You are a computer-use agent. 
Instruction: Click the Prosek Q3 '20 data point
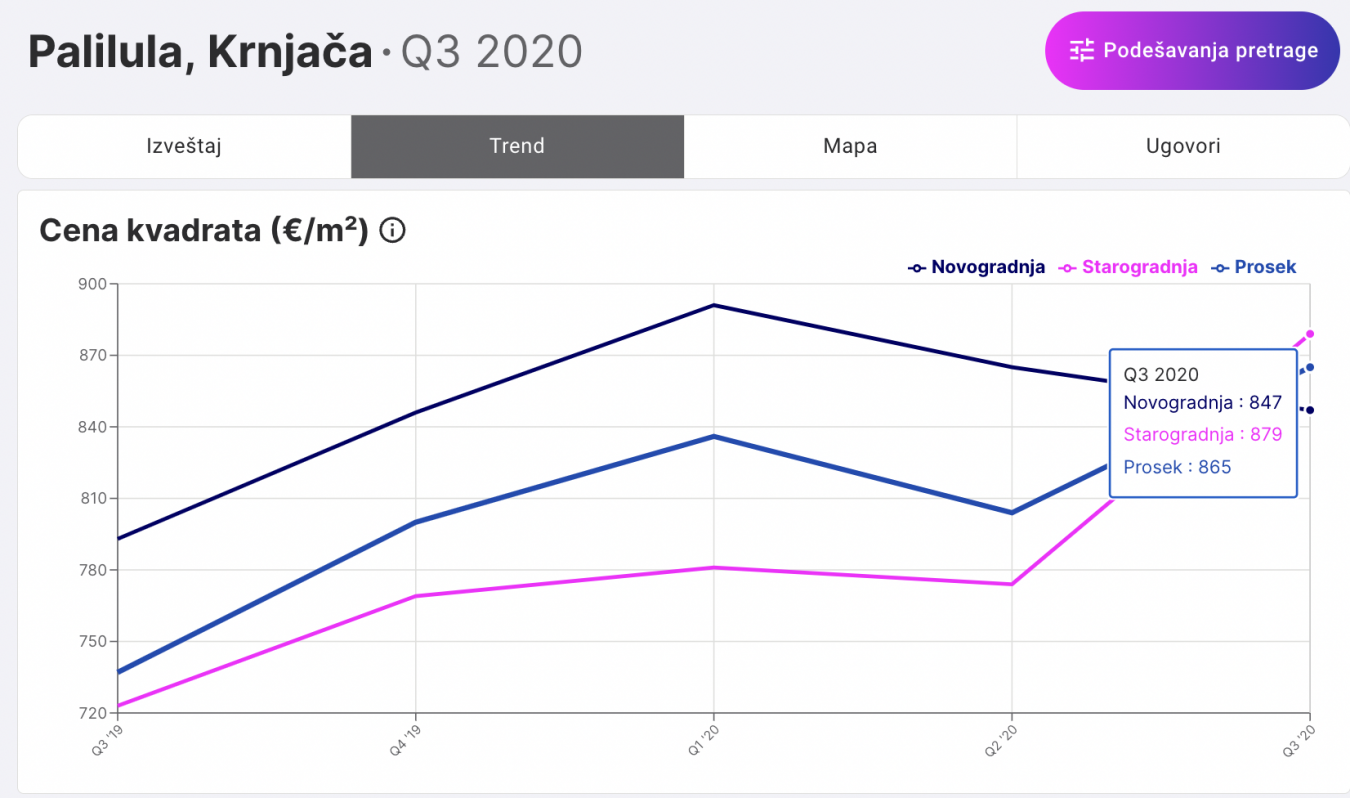[1310, 367]
